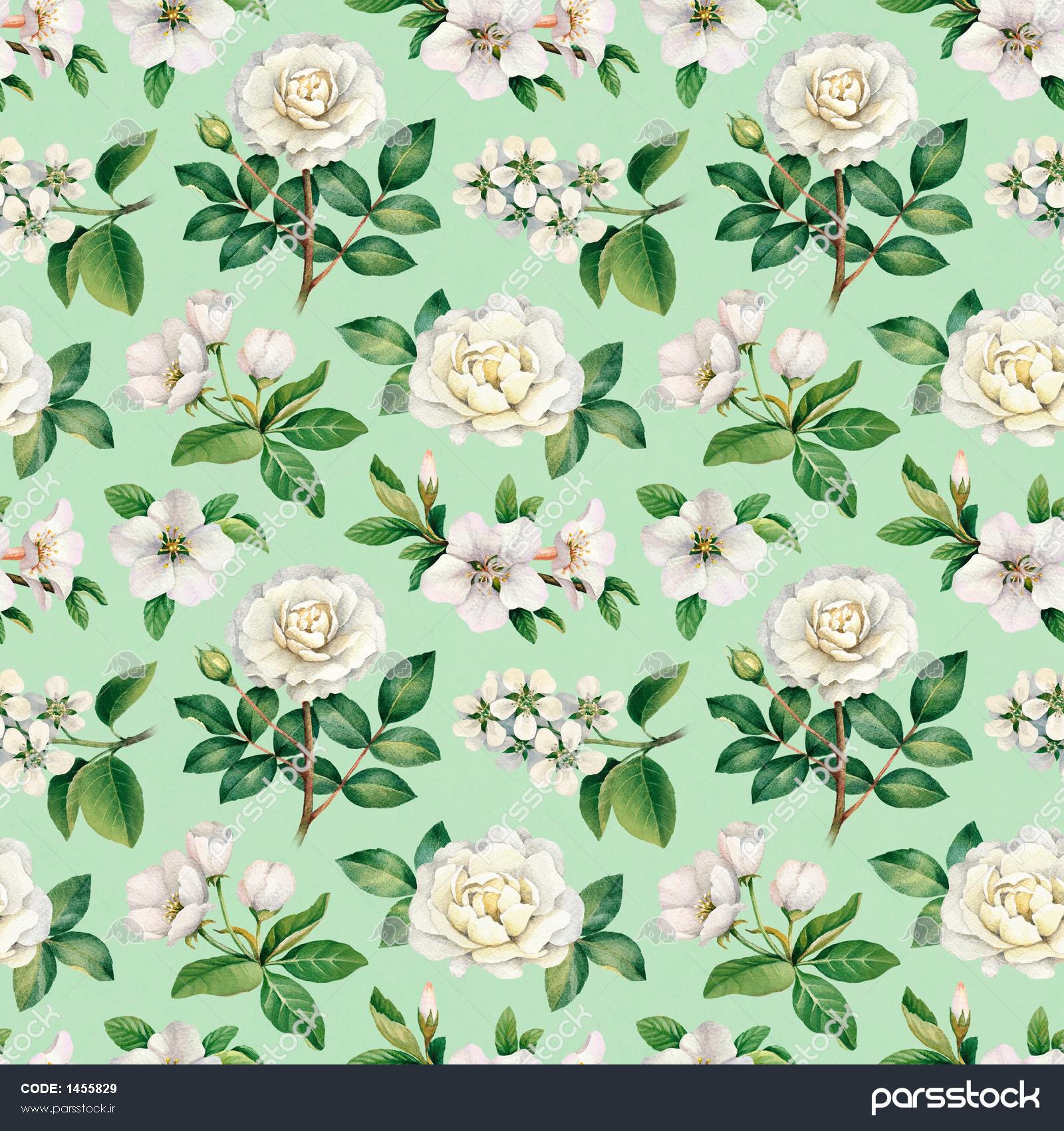Click the large pale leaf in upper-left
The height and width of the screenshot is (1131, 1064).
(x=106, y=261)
